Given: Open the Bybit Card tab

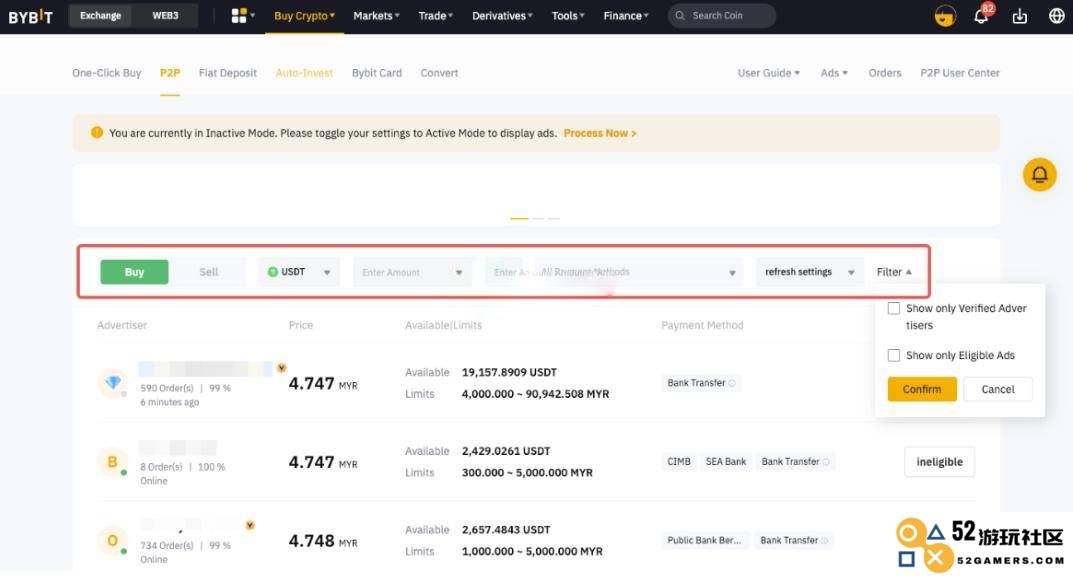Looking at the screenshot, I should [377, 73].
